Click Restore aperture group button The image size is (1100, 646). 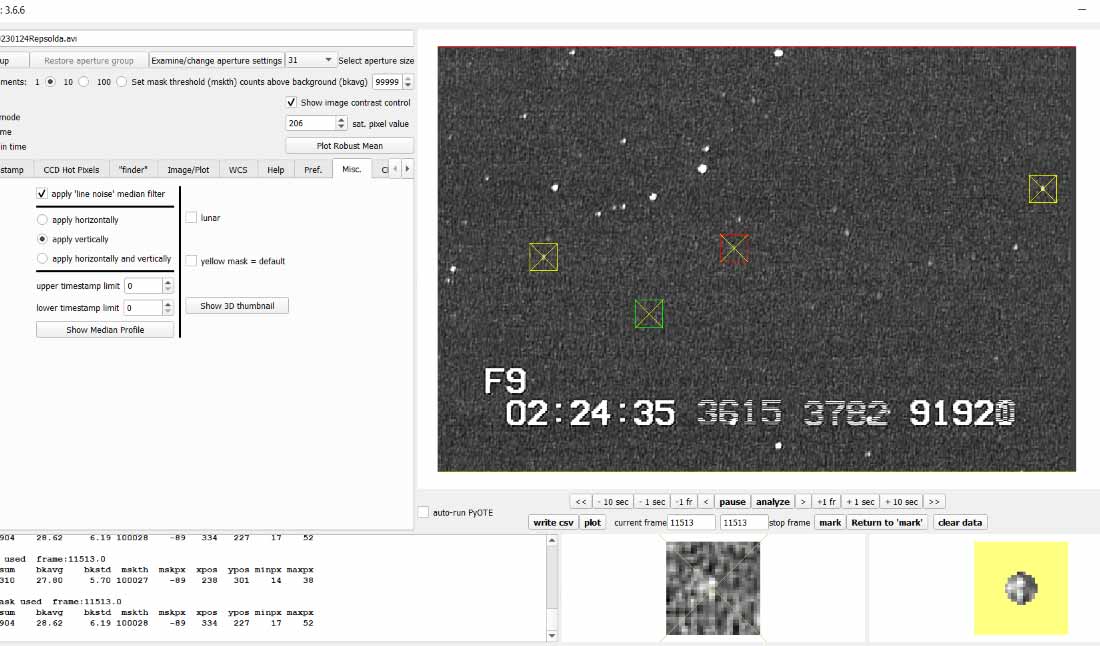(88, 60)
